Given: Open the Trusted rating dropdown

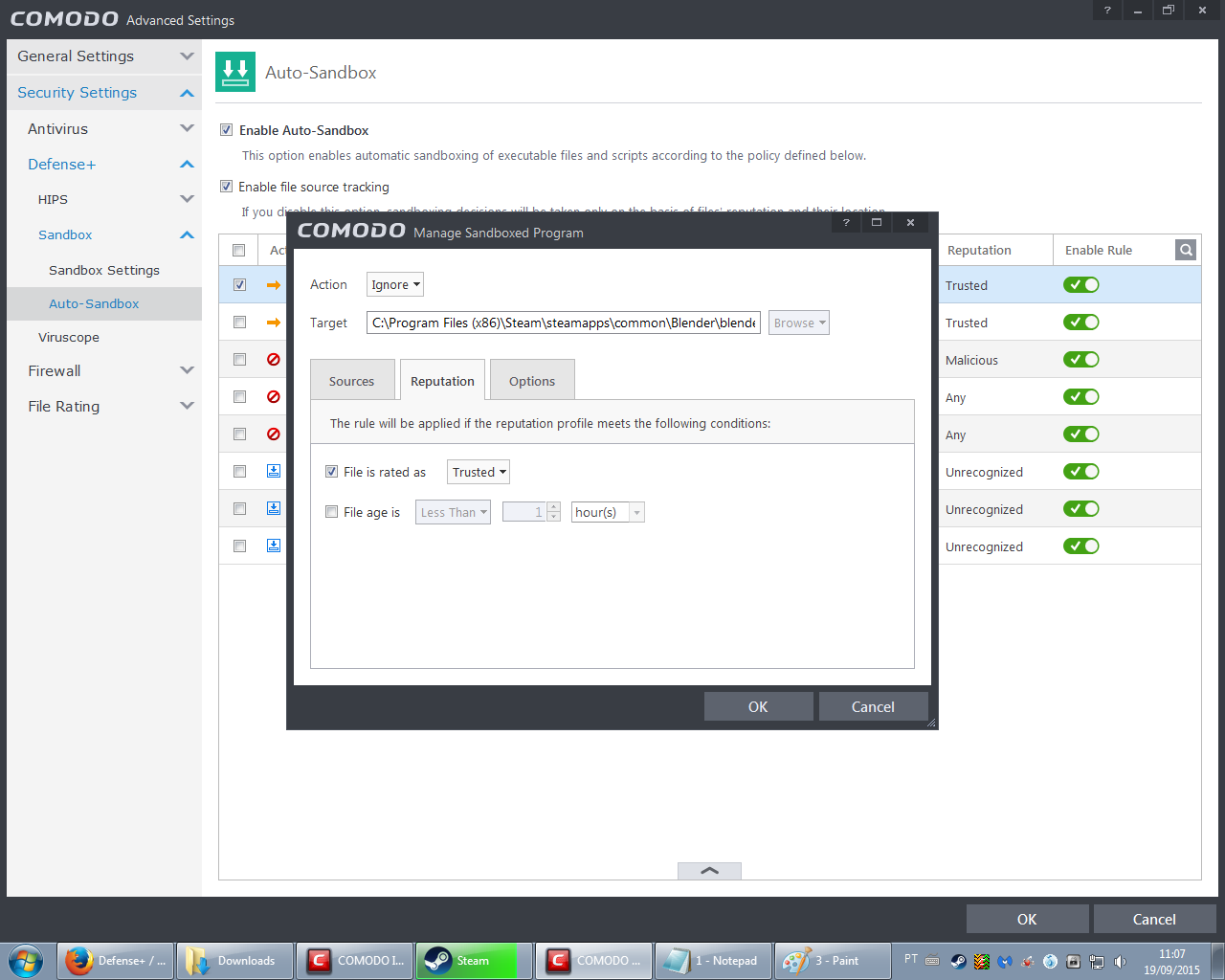Looking at the screenshot, I should point(479,472).
